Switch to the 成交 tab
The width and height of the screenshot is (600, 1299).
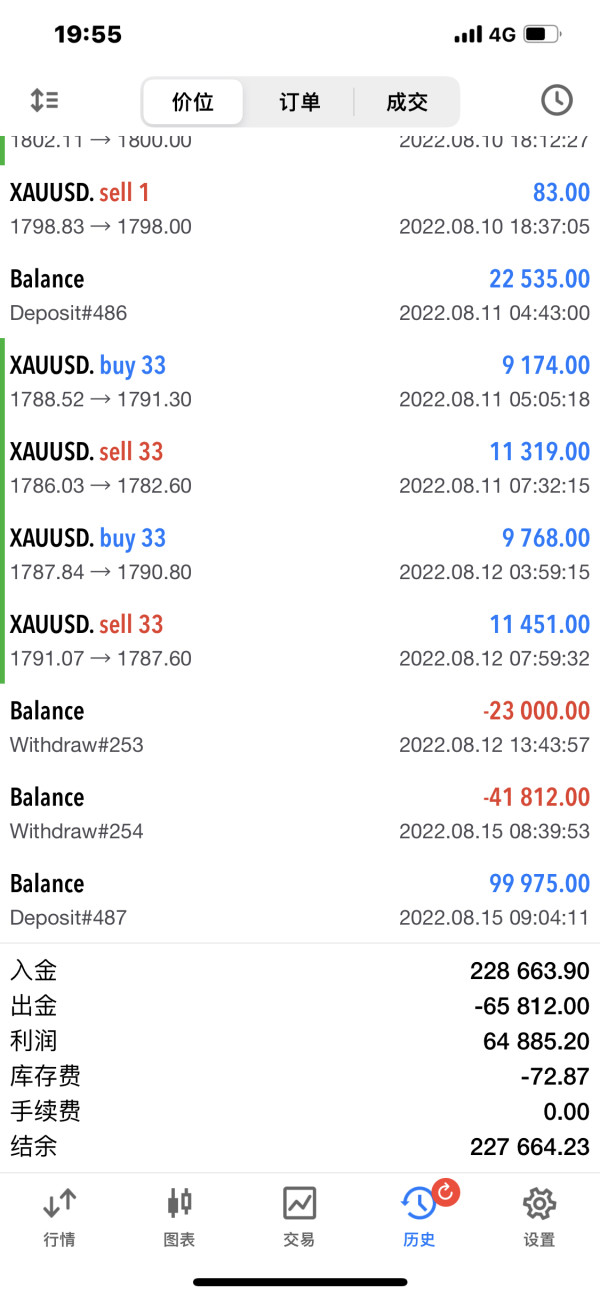tap(407, 101)
